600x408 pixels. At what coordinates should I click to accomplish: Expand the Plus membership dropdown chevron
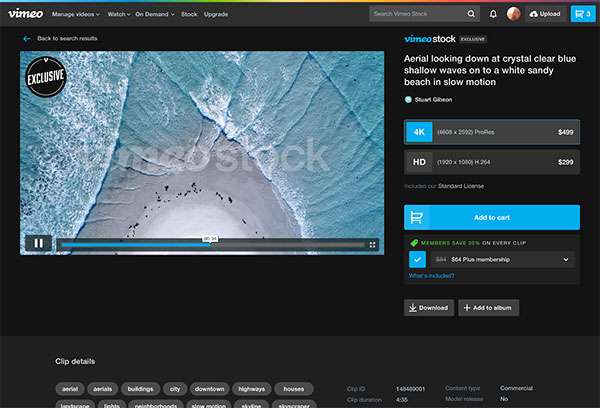pos(567,259)
